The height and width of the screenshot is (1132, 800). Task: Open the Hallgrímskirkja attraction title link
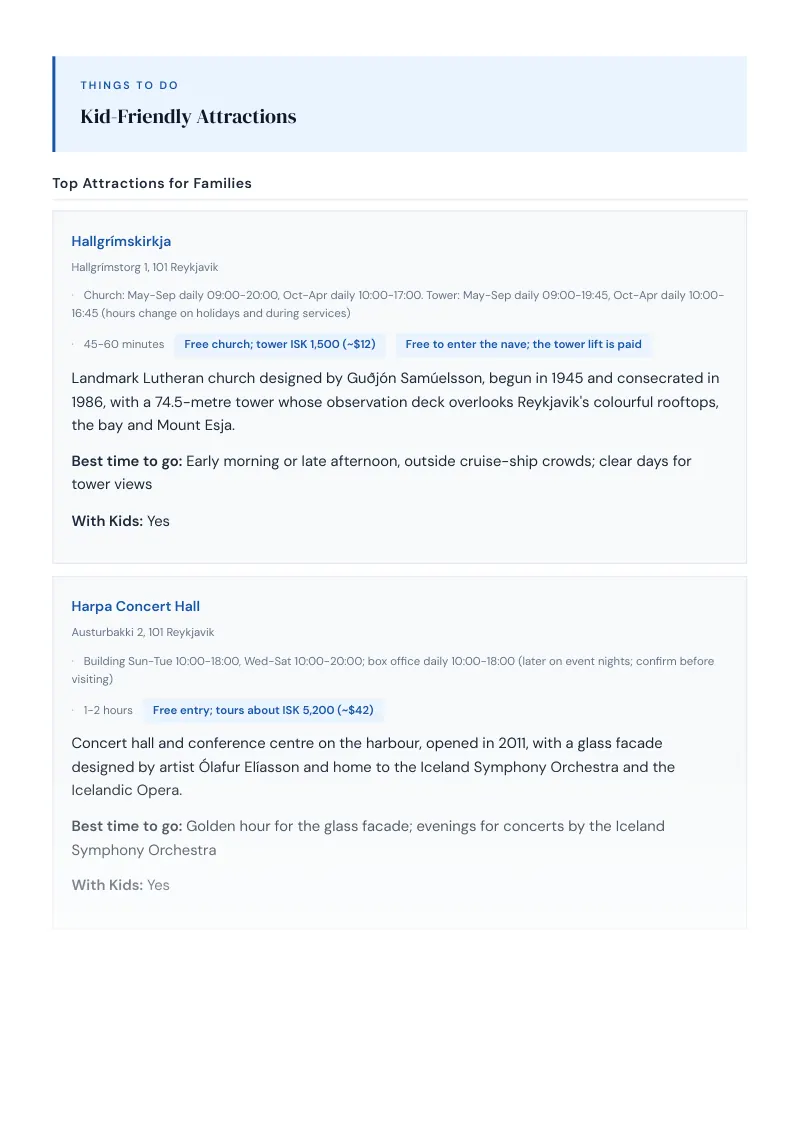(x=121, y=241)
